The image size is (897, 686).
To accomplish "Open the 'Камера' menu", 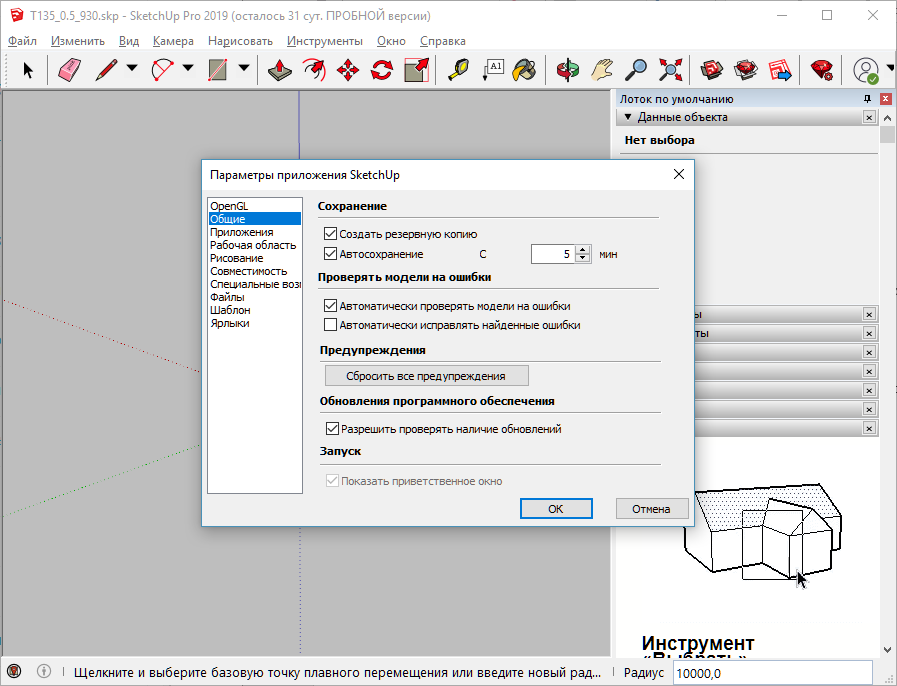I will pos(173,41).
